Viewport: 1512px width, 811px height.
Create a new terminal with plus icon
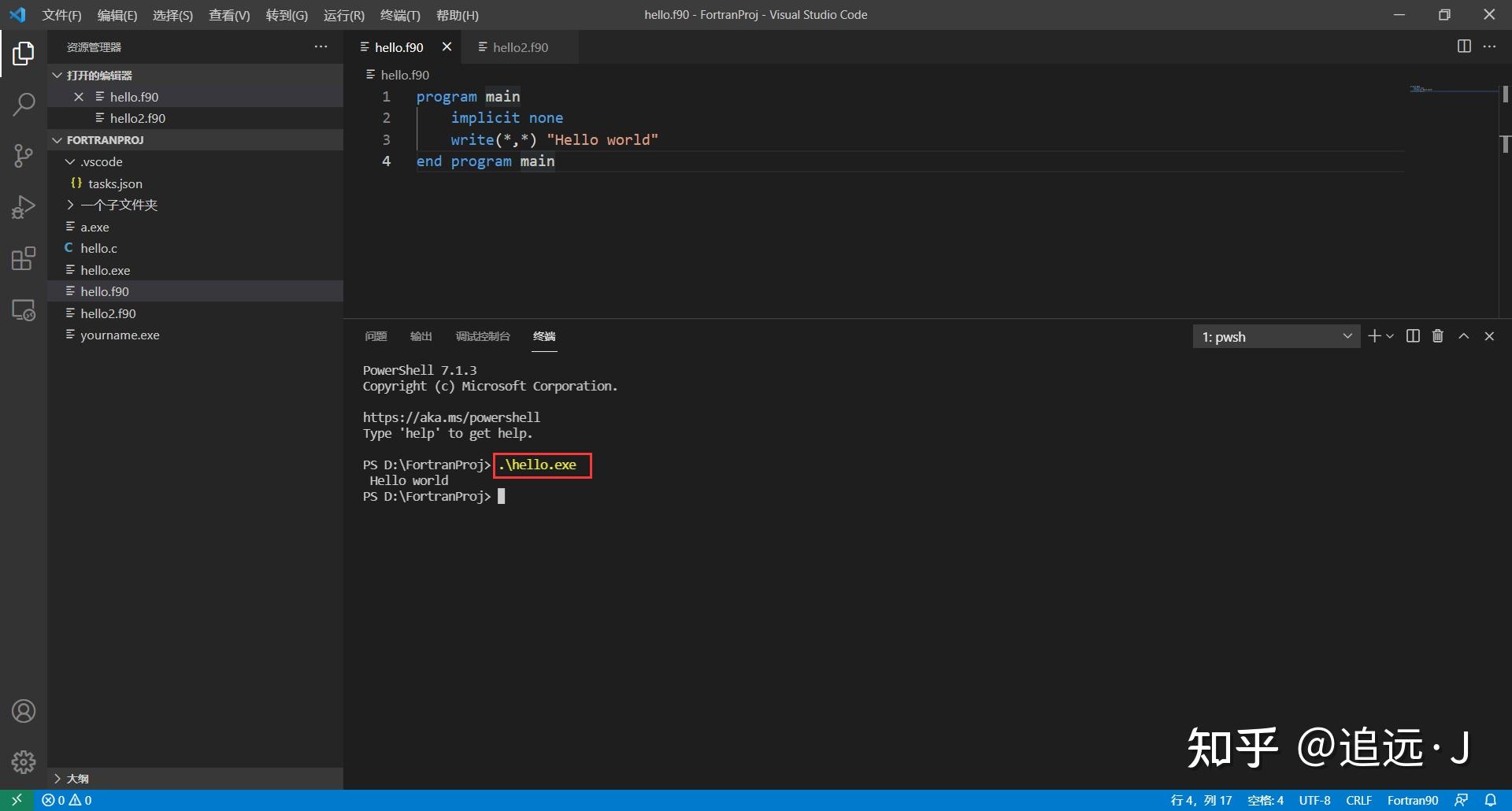(x=1374, y=336)
